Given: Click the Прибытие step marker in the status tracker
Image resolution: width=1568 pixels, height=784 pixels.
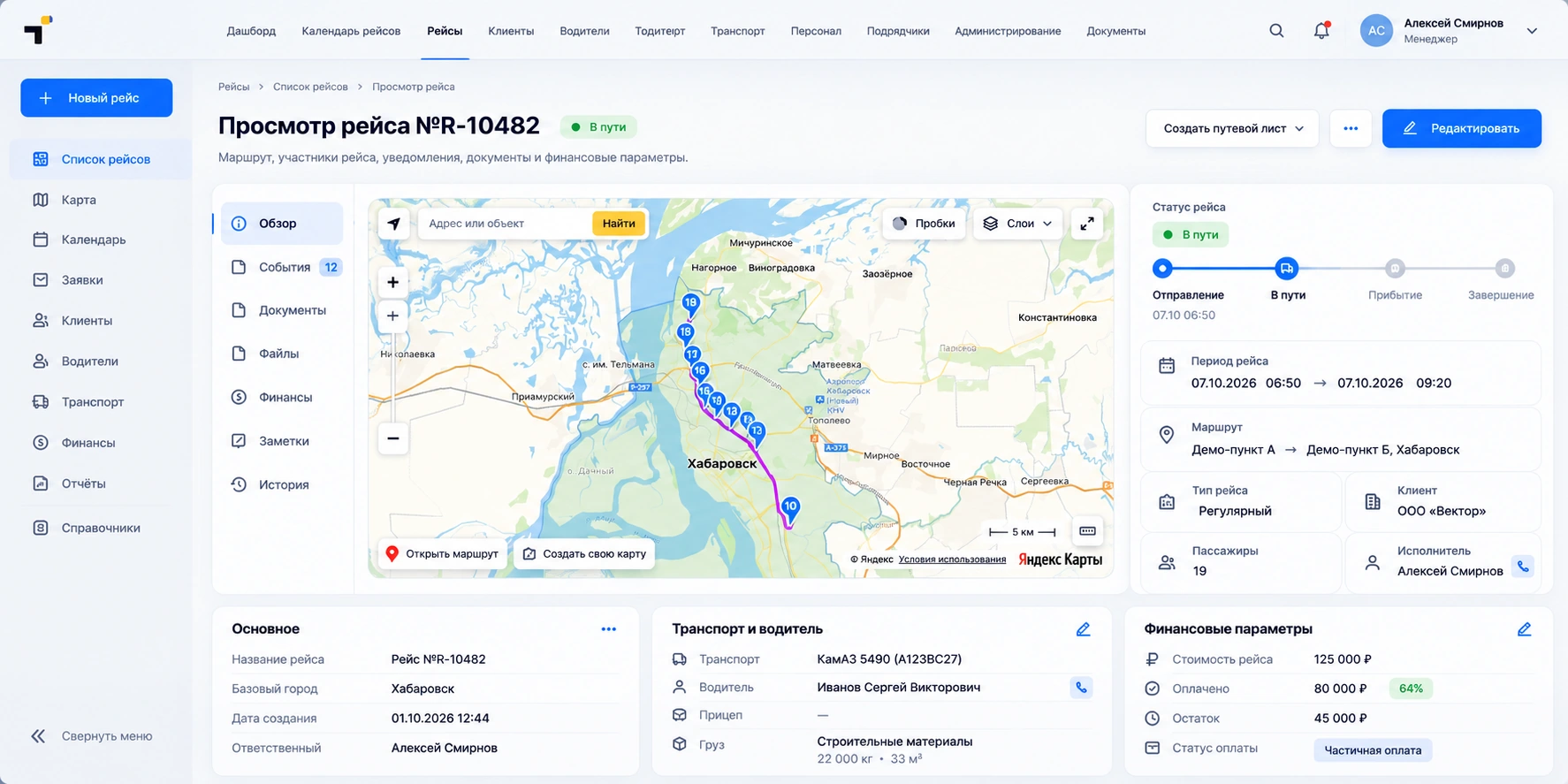Looking at the screenshot, I should [x=1395, y=268].
